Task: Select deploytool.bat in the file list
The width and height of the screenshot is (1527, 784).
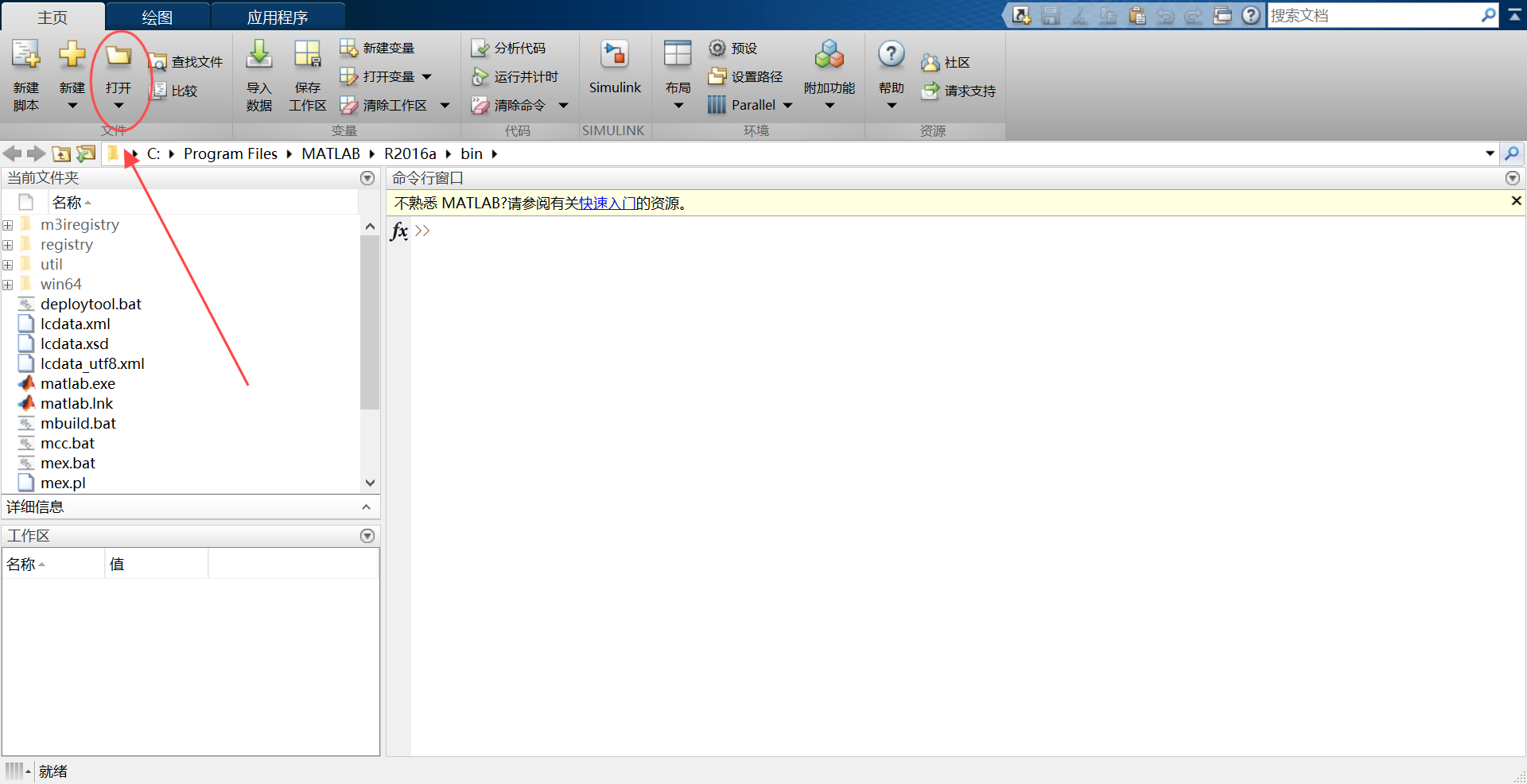Action: (x=91, y=305)
